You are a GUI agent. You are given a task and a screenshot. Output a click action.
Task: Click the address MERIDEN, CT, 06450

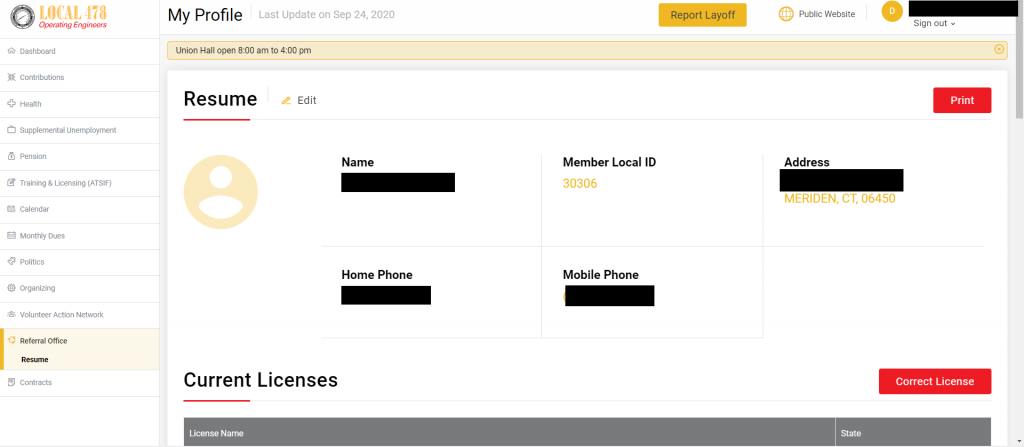pos(840,199)
